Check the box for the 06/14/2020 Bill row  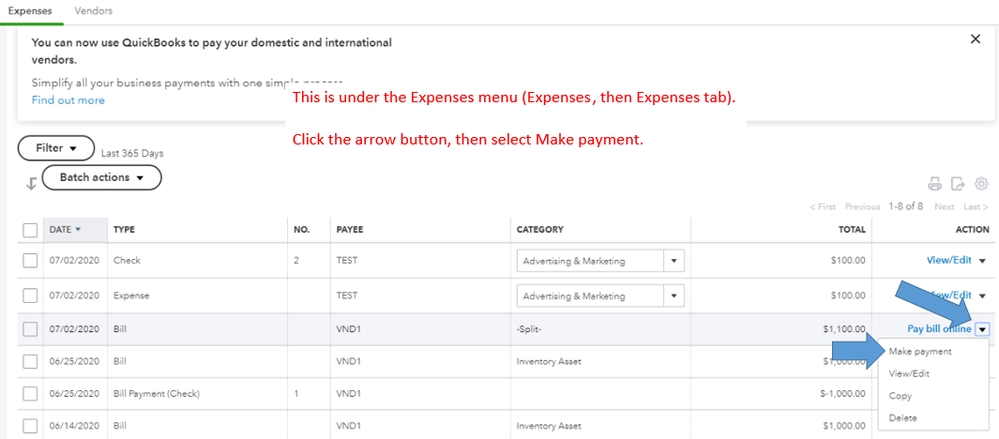(x=30, y=426)
